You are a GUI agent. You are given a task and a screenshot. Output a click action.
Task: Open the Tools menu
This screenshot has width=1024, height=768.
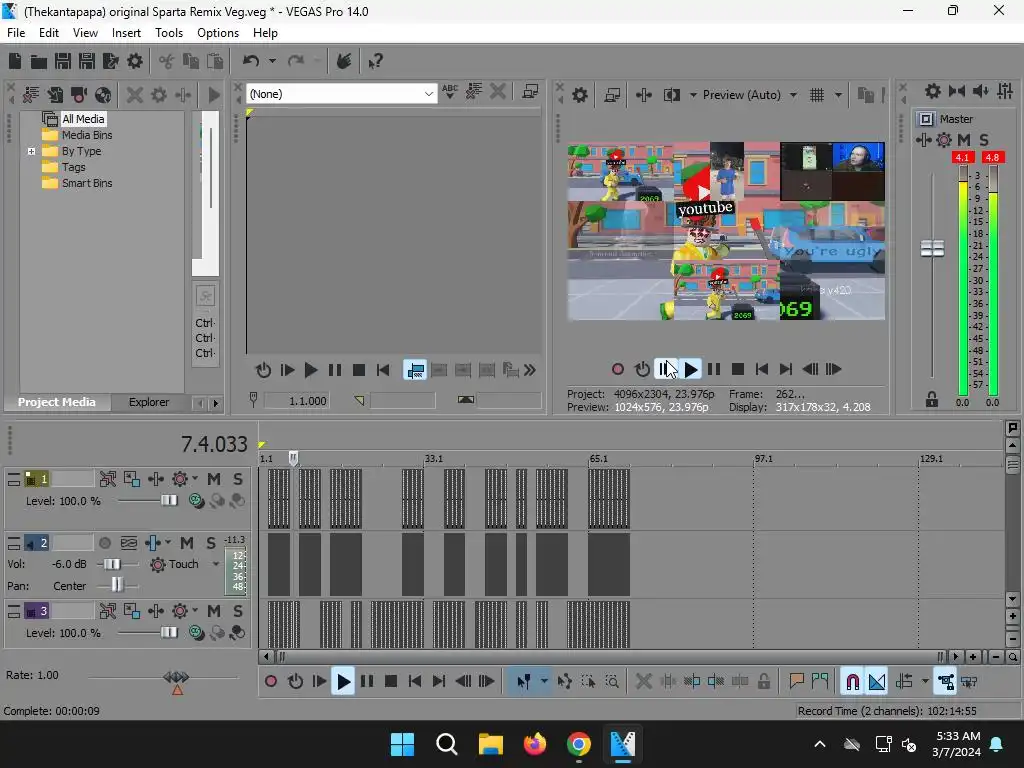[x=168, y=33]
